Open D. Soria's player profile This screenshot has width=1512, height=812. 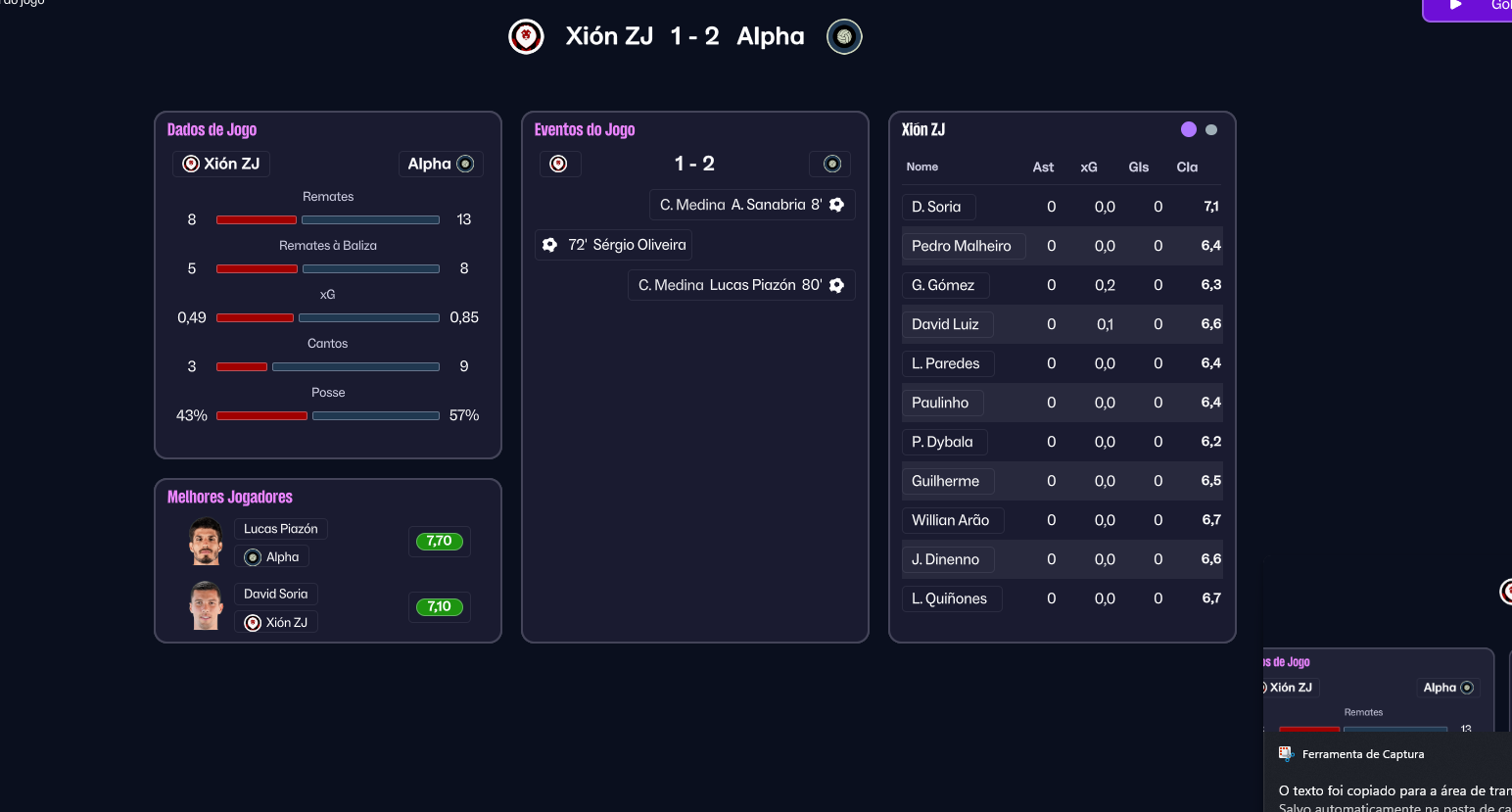click(x=937, y=207)
